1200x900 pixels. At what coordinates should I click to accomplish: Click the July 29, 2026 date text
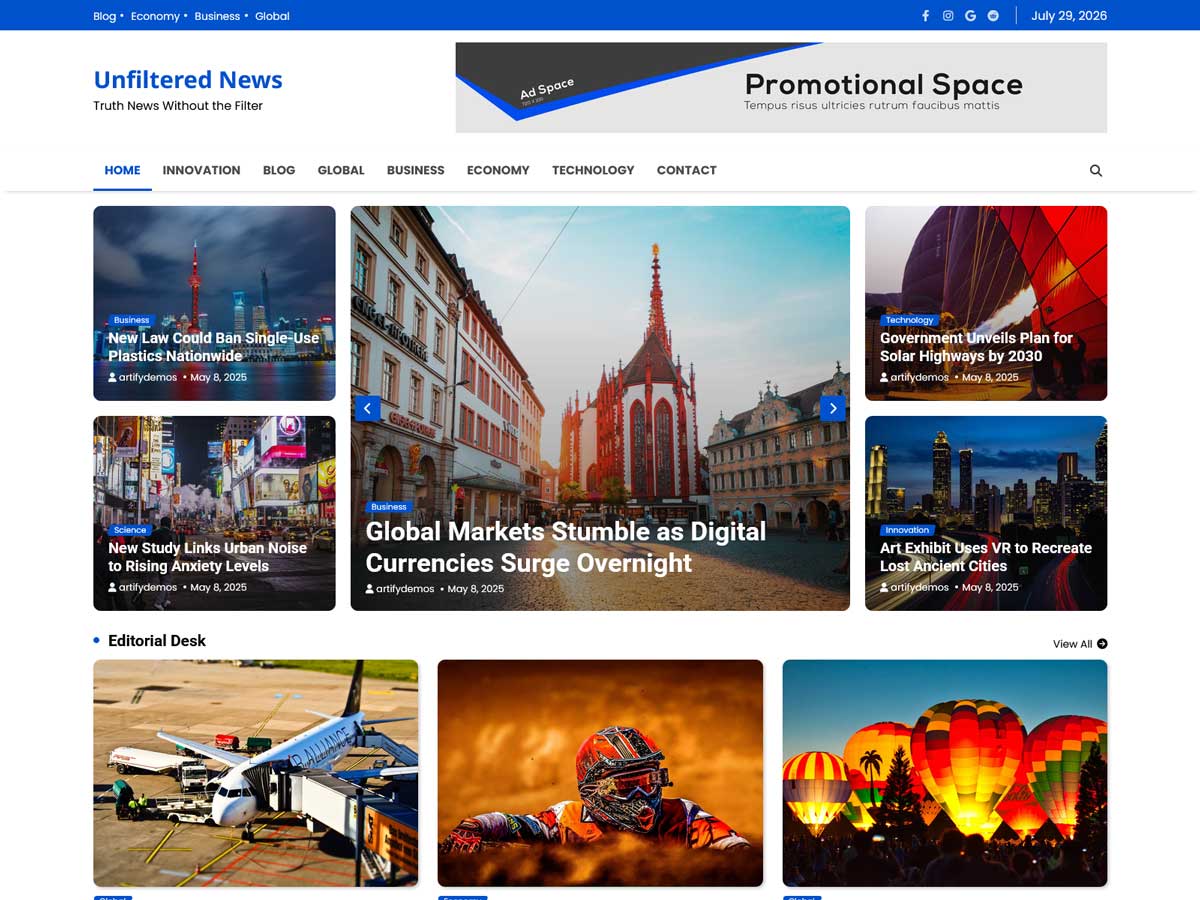pos(1069,16)
